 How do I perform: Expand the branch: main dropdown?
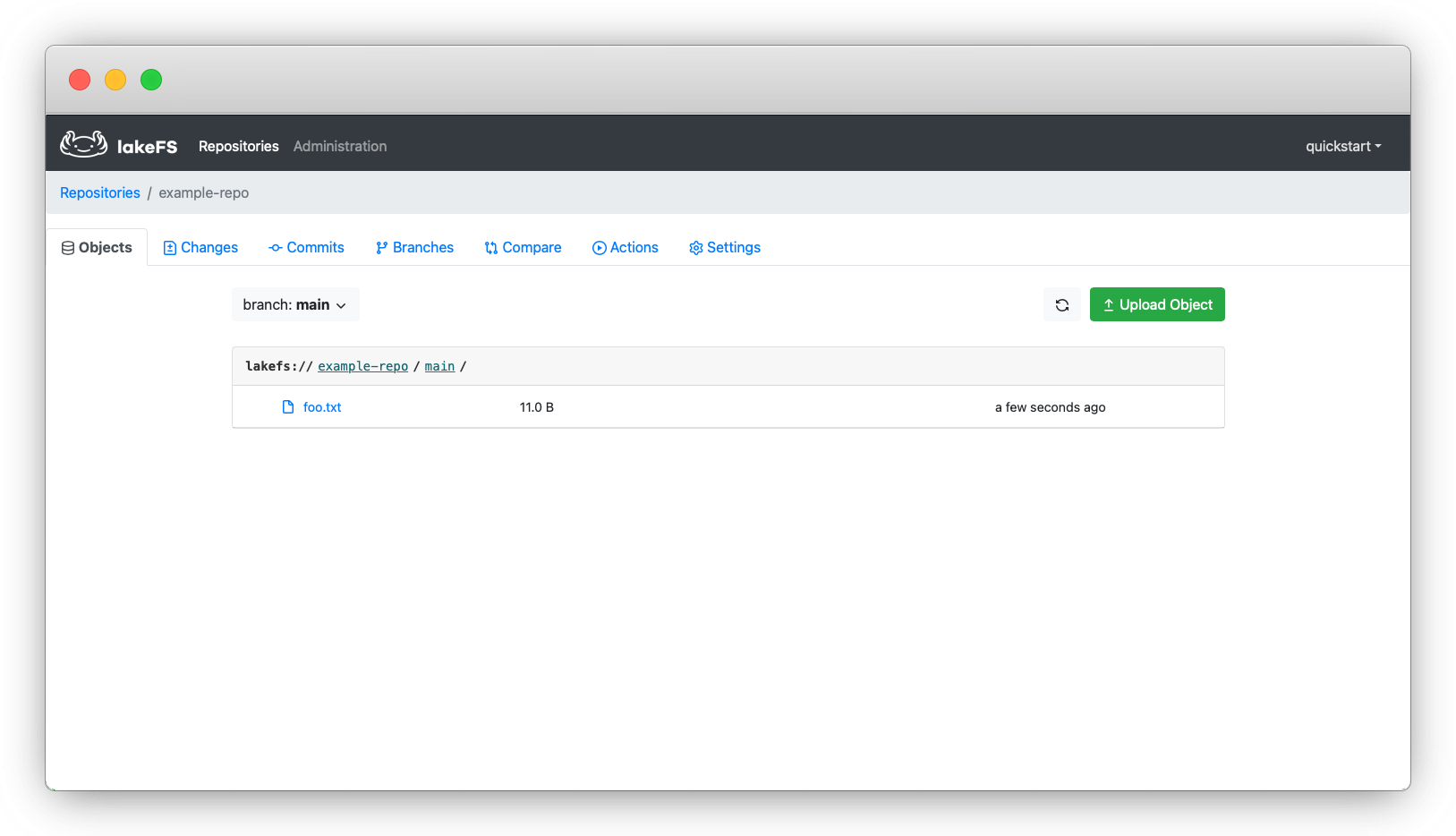pos(295,305)
